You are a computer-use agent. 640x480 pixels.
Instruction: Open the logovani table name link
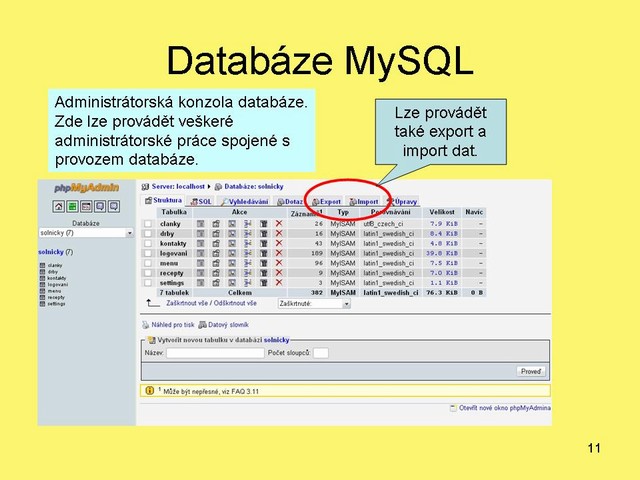[173, 253]
